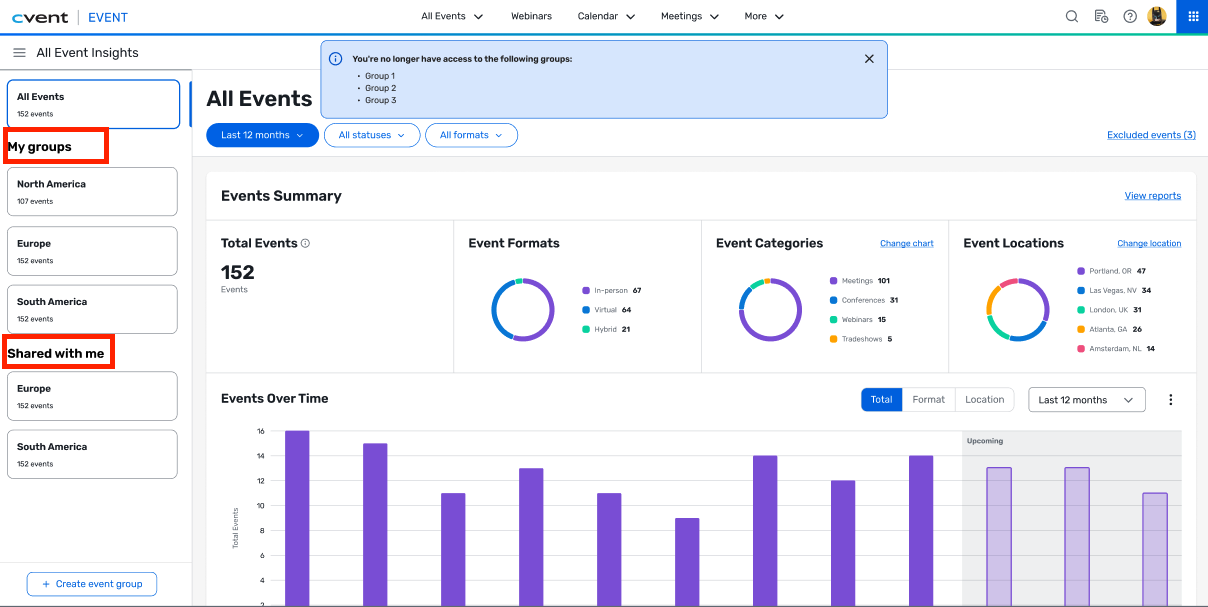Open the help question mark icon
1208x607 pixels.
click(1130, 16)
